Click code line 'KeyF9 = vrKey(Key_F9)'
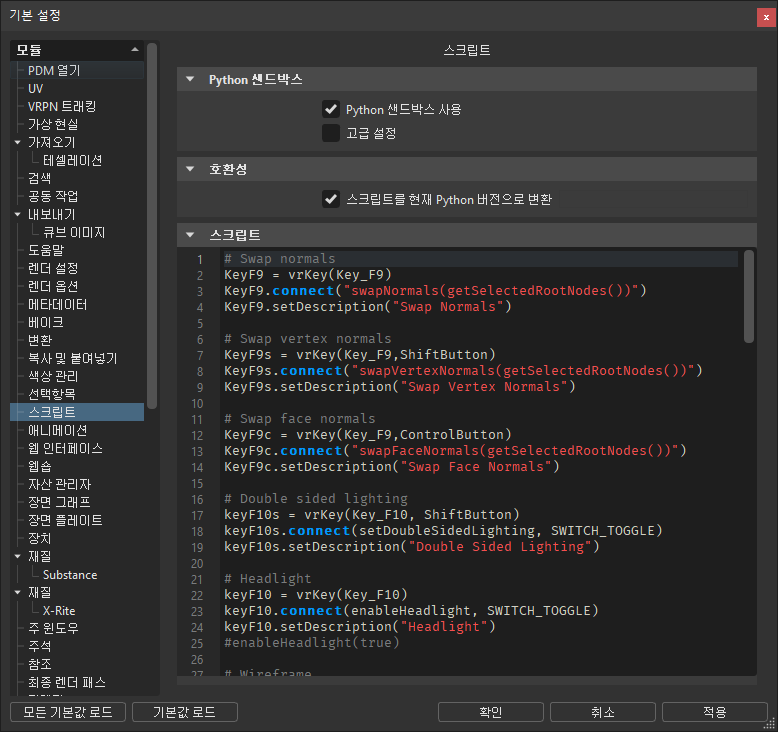This screenshot has width=778, height=732. tap(308, 274)
